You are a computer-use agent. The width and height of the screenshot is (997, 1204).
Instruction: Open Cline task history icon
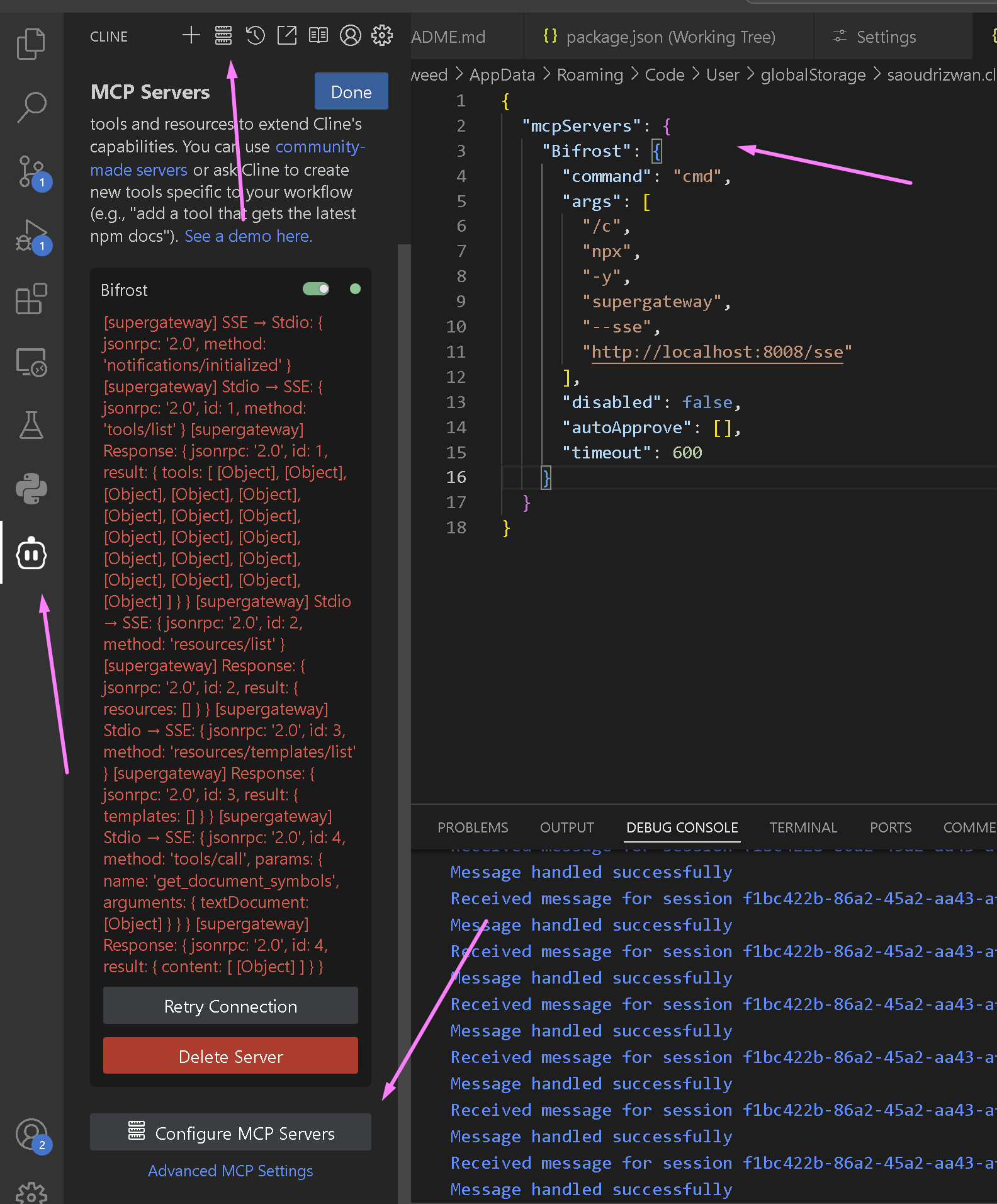coord(255,36)
